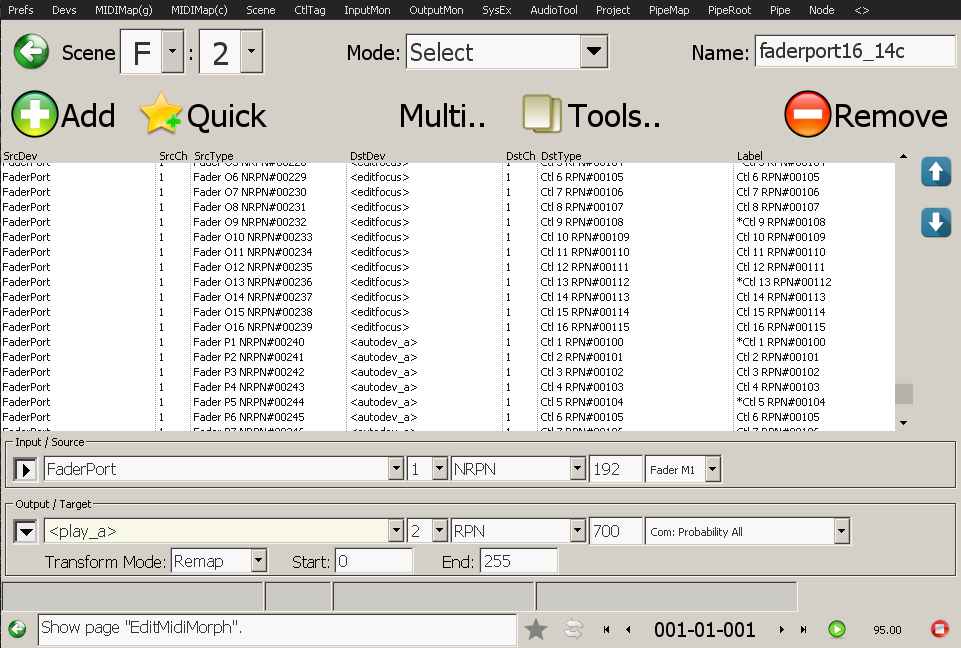This screenshot has height=648, width=961.
Task: Click the Quick star icon
Action: 160,115
